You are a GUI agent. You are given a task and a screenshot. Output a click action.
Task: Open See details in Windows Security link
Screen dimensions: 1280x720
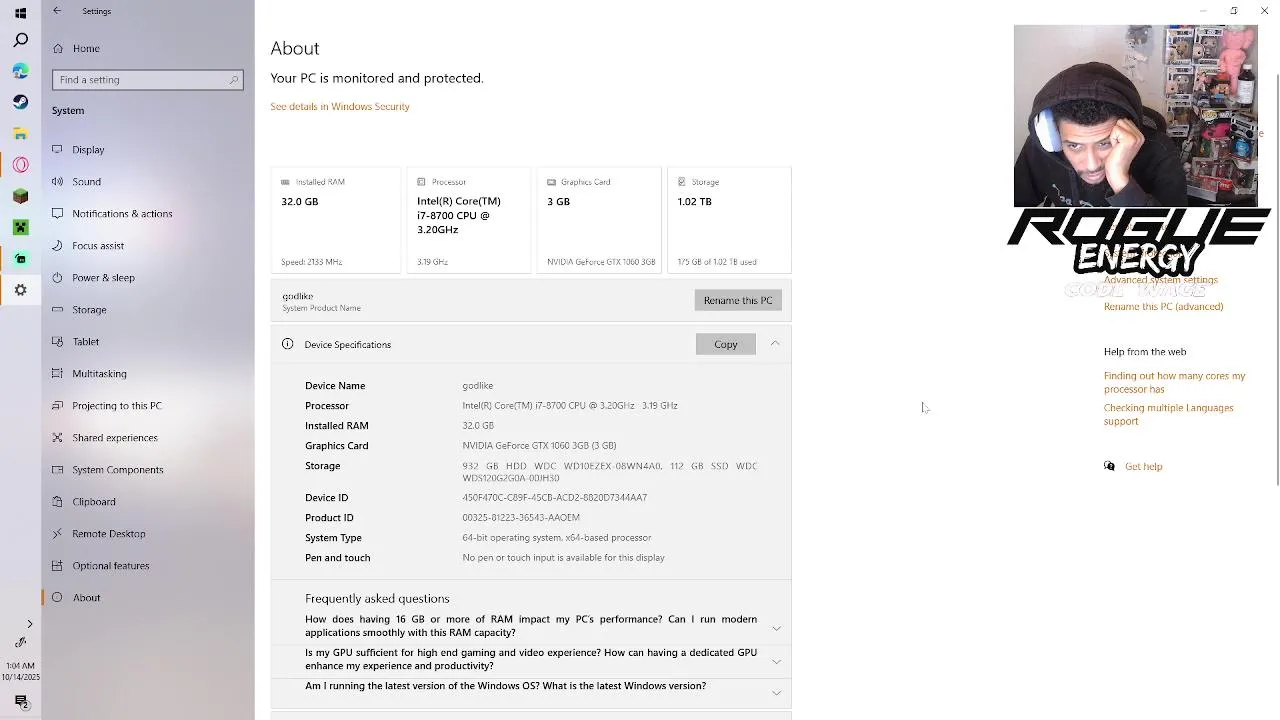point(340,107)
